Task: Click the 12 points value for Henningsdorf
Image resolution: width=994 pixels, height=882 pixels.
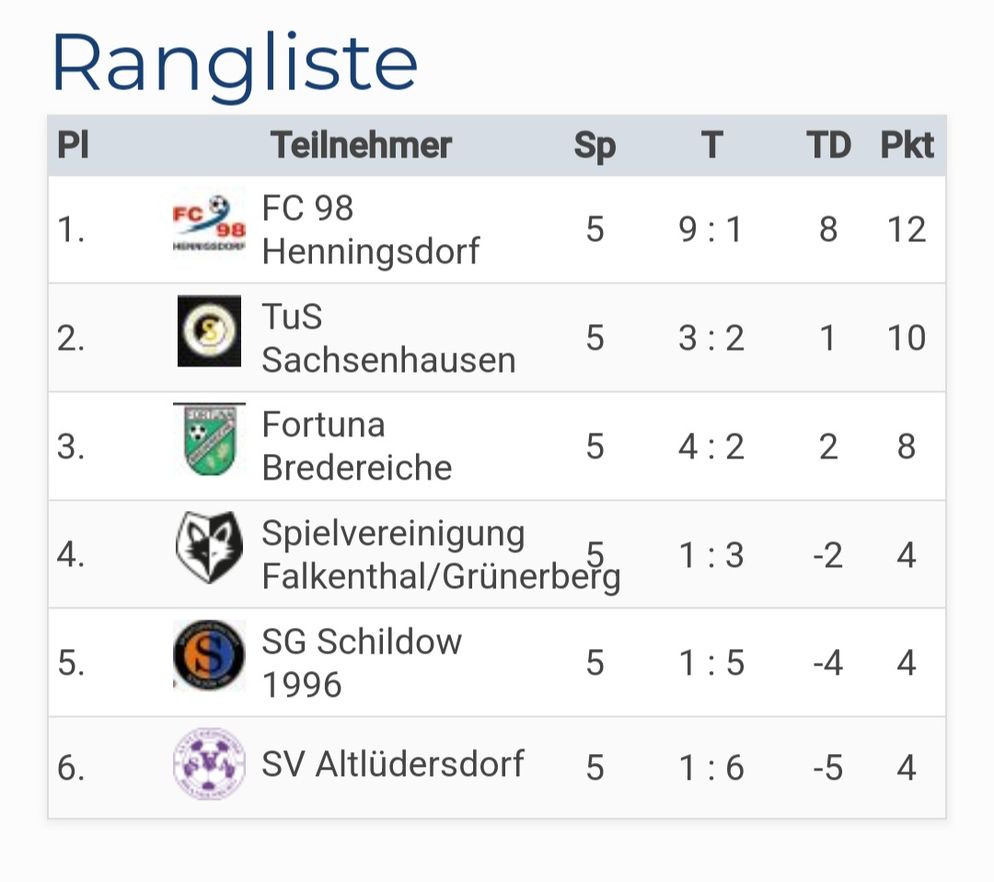Action: click(907, 230)
